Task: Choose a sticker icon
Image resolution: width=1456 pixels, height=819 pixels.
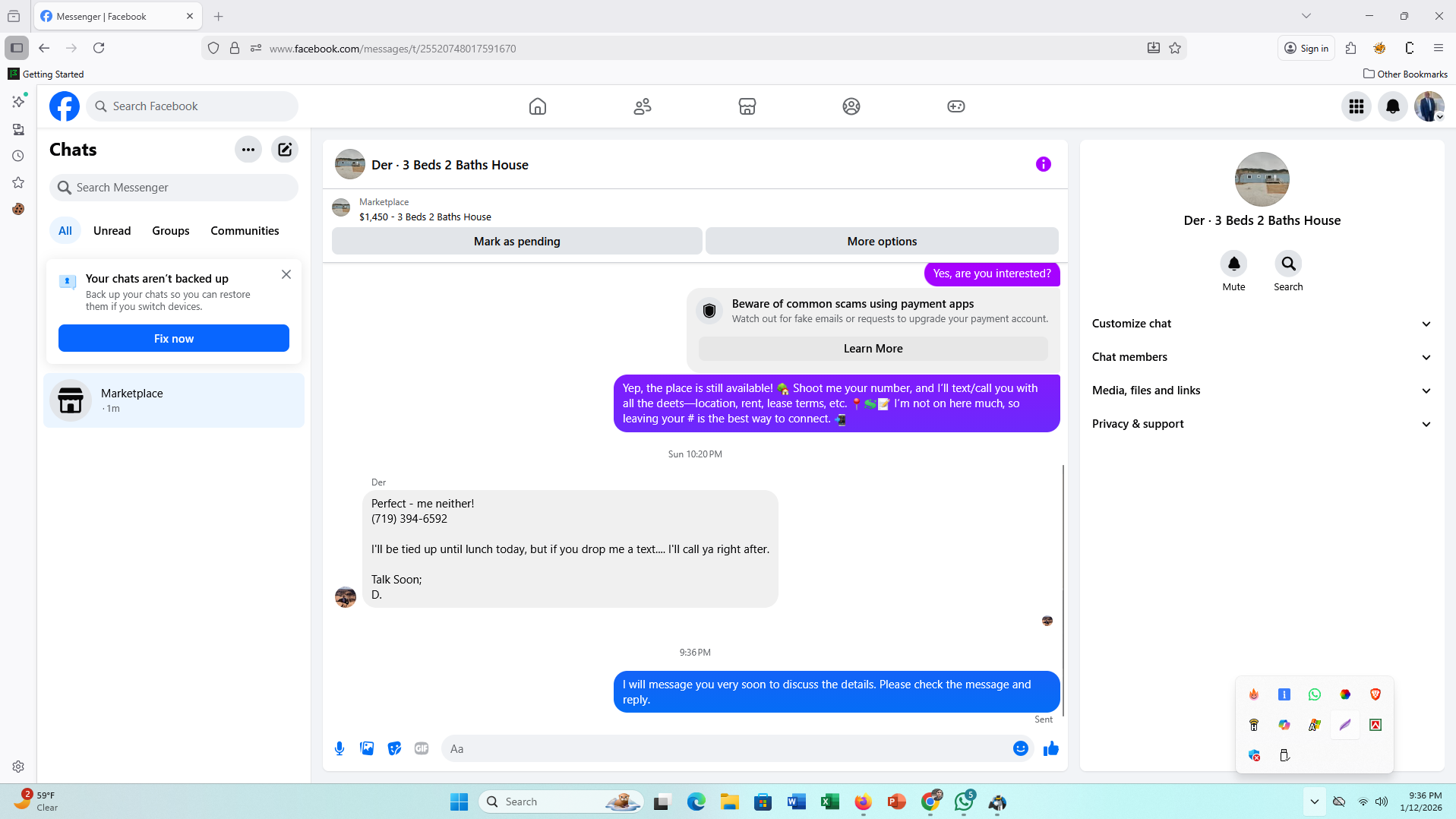Action: (x=394, y=748)
